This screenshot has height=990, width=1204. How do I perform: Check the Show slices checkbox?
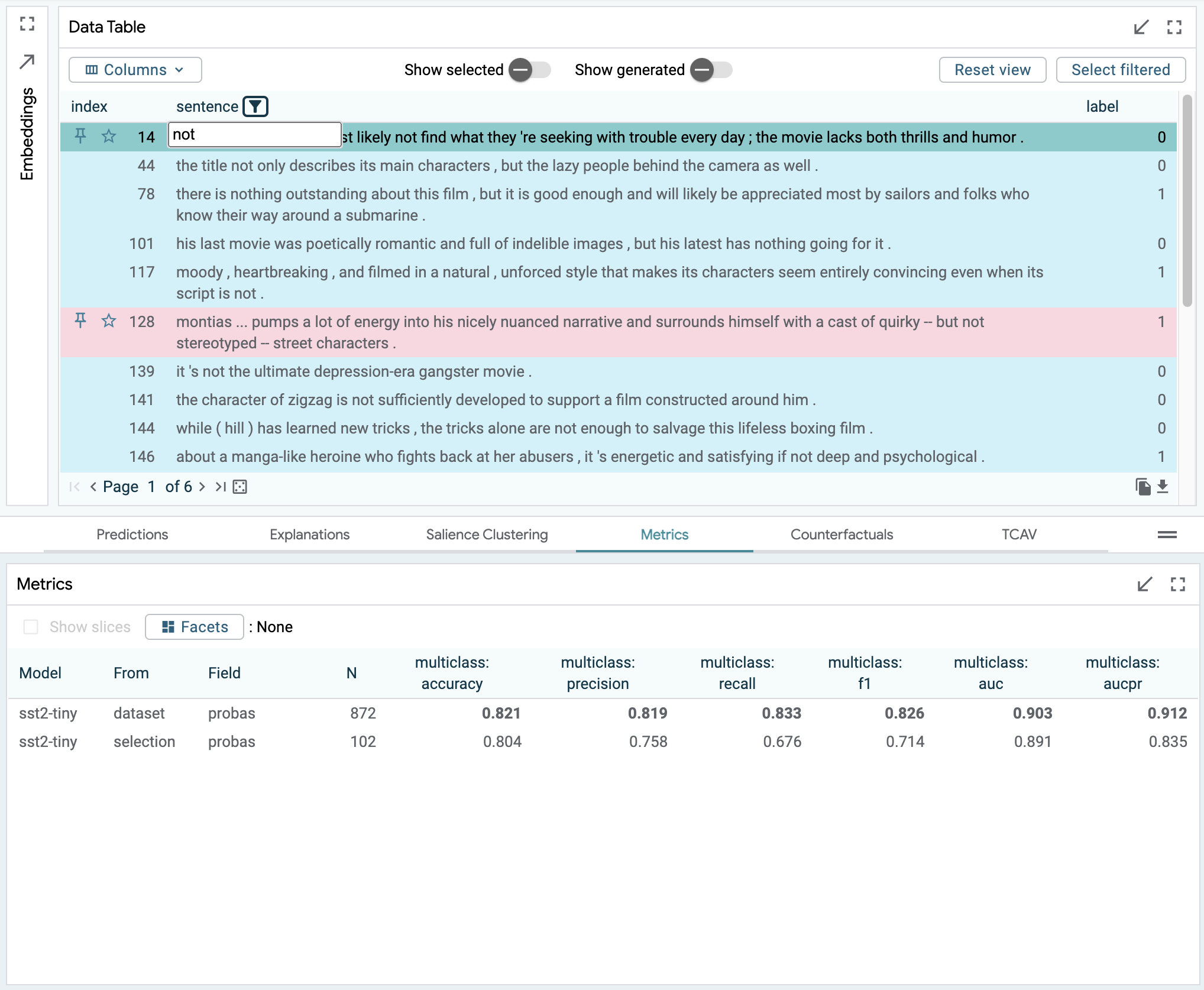click(31, 627)
